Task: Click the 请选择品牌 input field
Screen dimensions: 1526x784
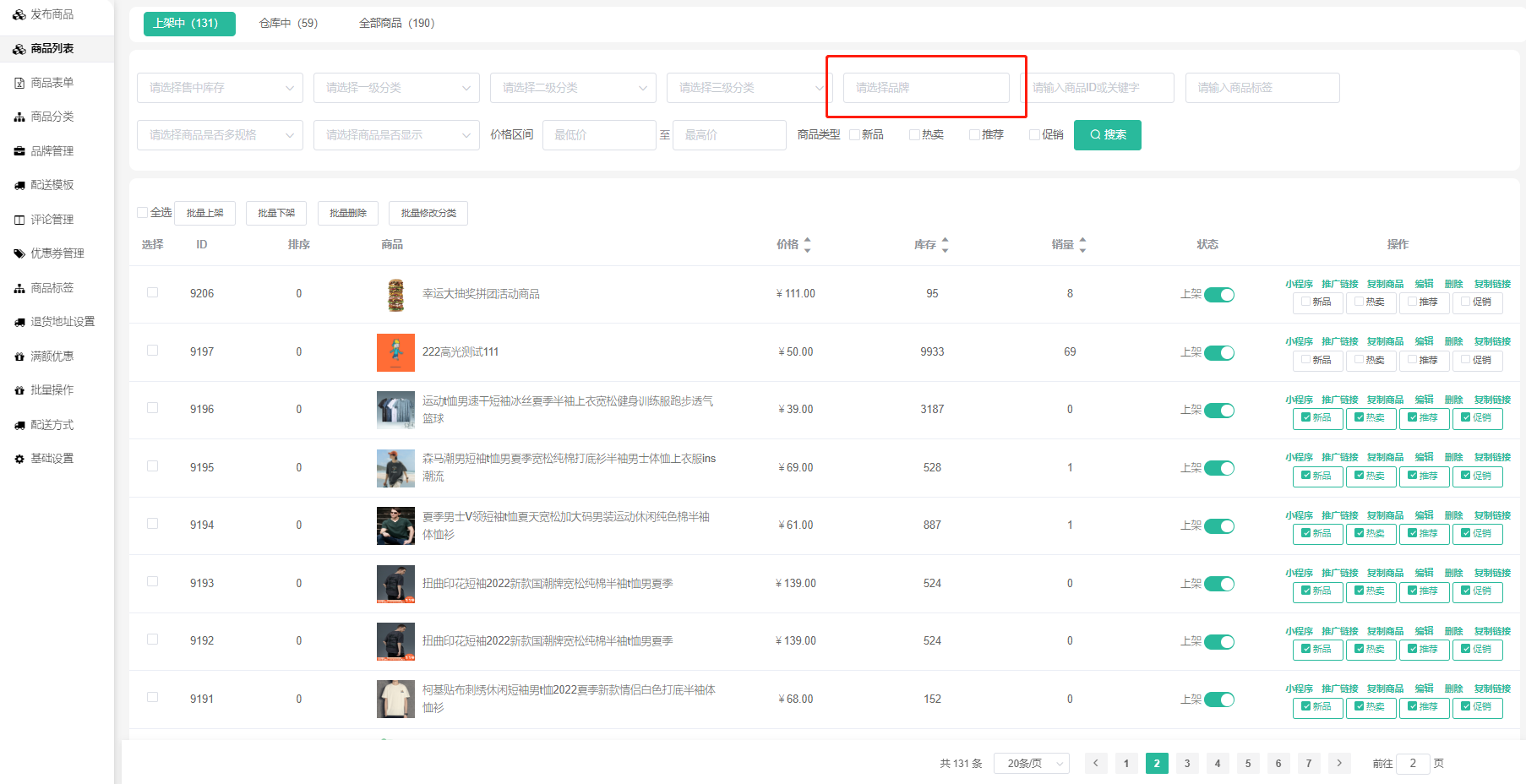Action: point(925,88)
